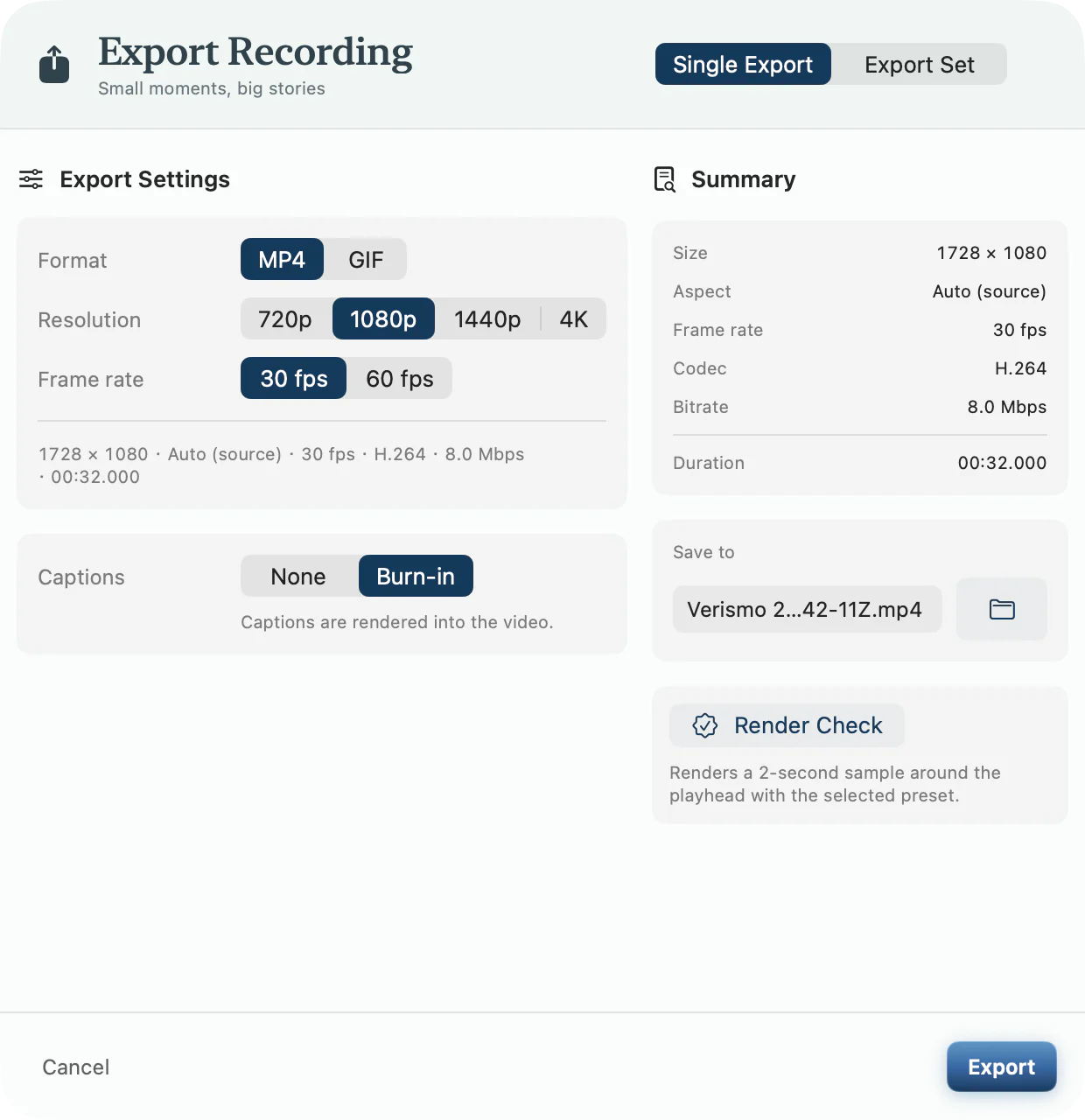
Task: Click the Export Recording heading
Action: pos(255,52)
